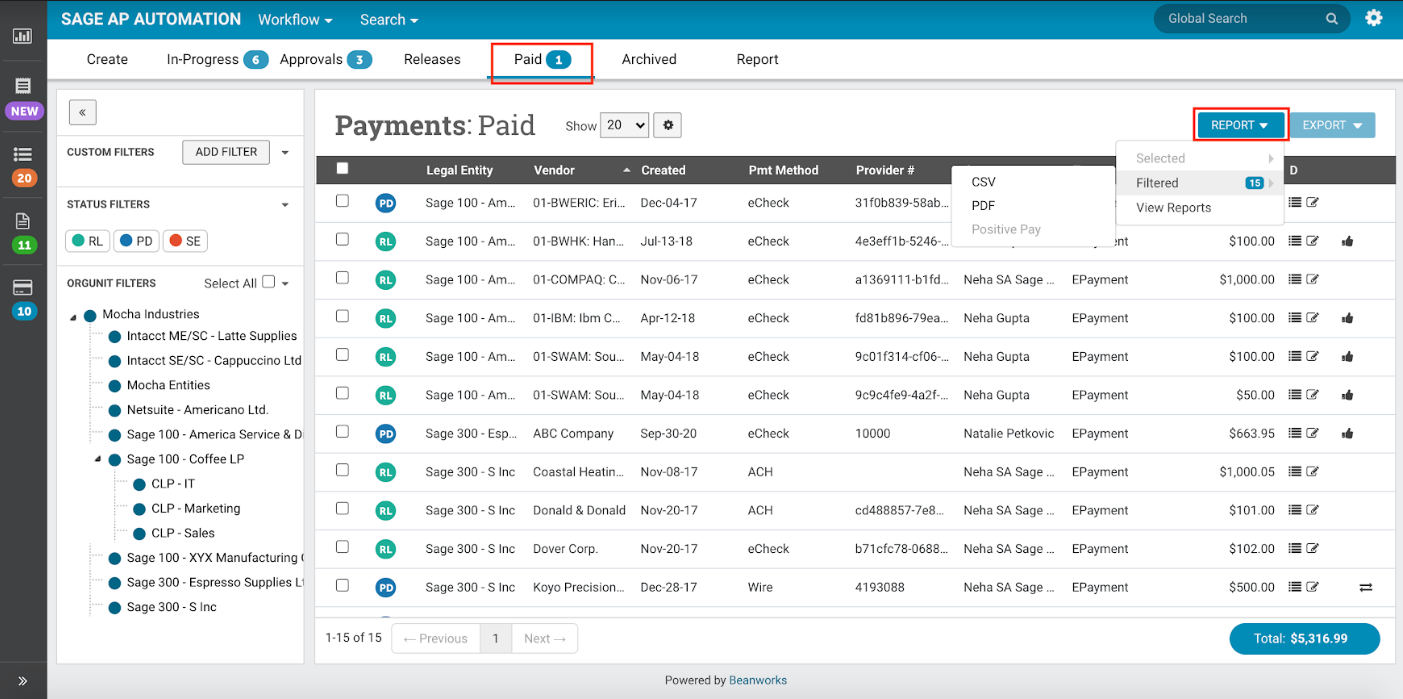
Task: Collapse the filter panel with « button
Action: [82, 112]
